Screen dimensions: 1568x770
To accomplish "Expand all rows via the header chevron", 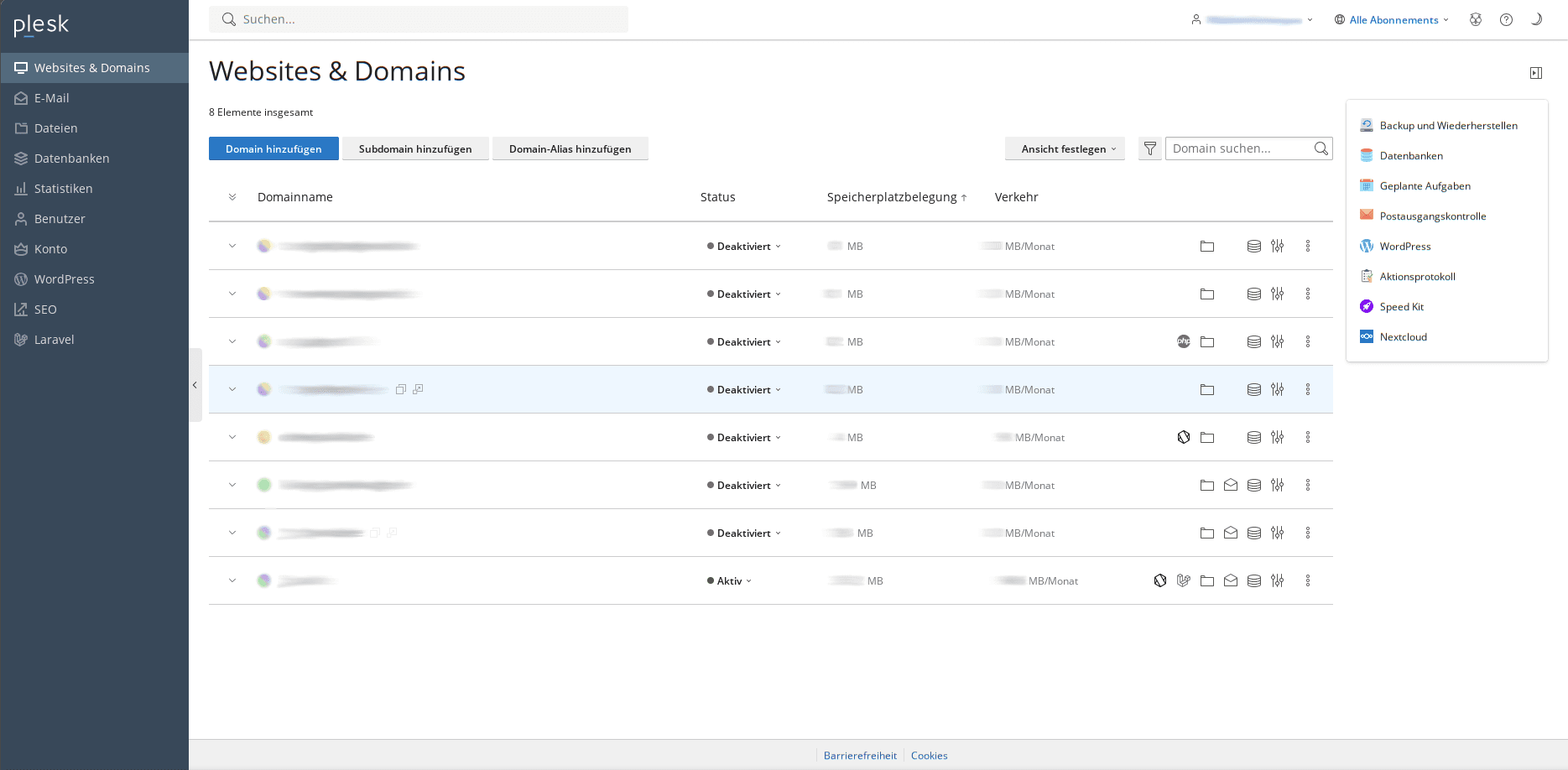I will tap(232, 197).
